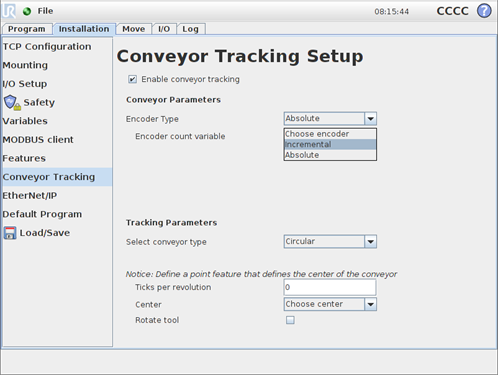The image size is (498, 375).
Task: Select Features in the sidebar
Action: click(x=57, y=158)
